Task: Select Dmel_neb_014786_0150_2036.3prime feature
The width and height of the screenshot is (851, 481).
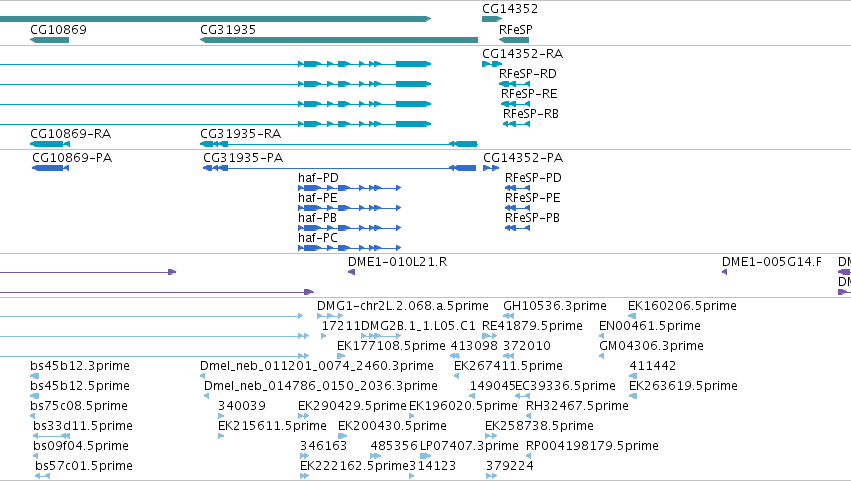Action: 206,396
